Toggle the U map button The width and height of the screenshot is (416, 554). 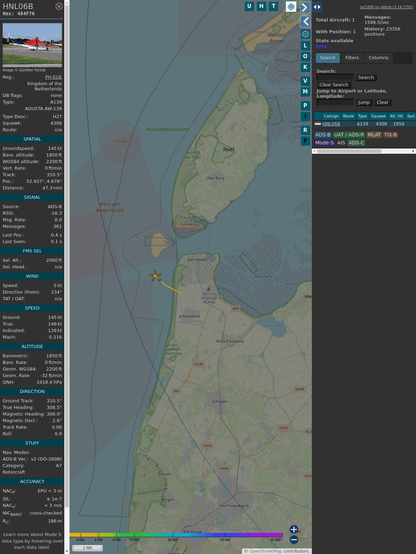click(249, 6)
